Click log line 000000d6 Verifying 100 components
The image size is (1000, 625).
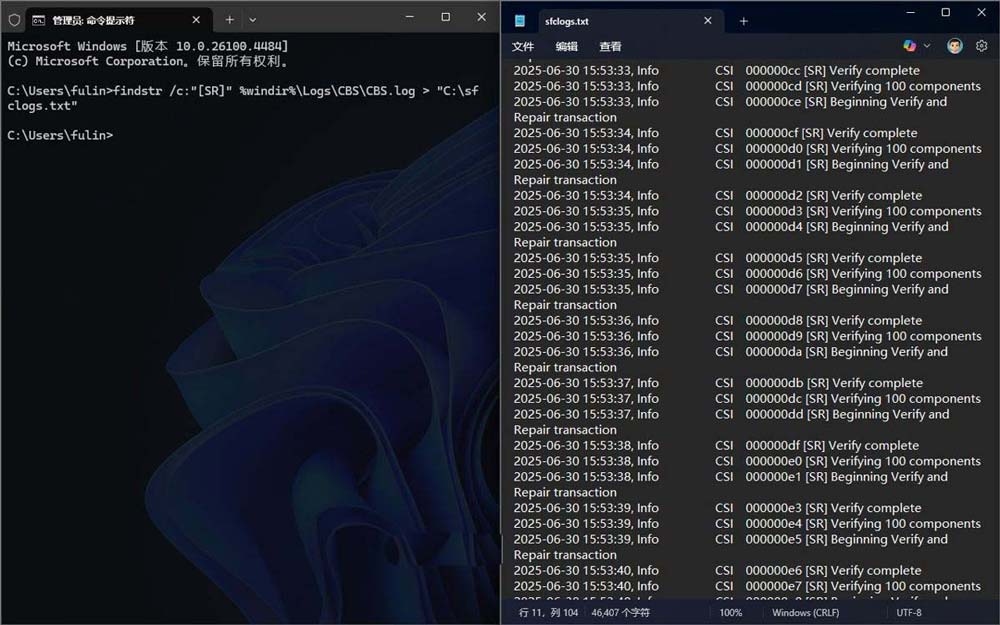tap(747, 274)
